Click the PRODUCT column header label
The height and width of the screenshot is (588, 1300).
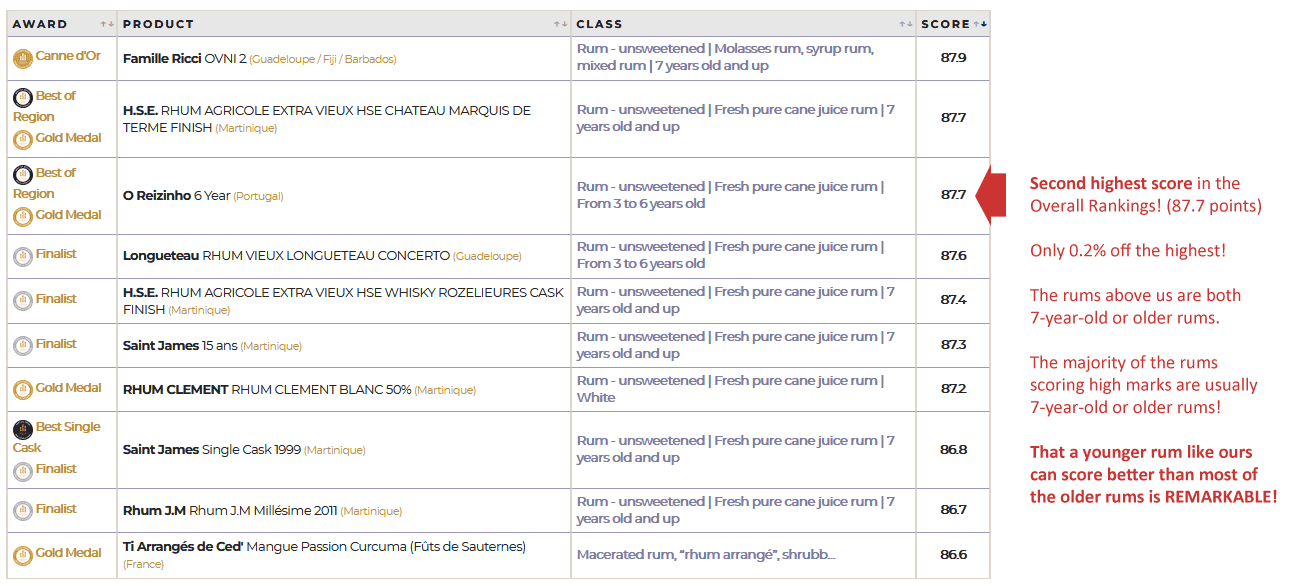[x=159, y=24]
